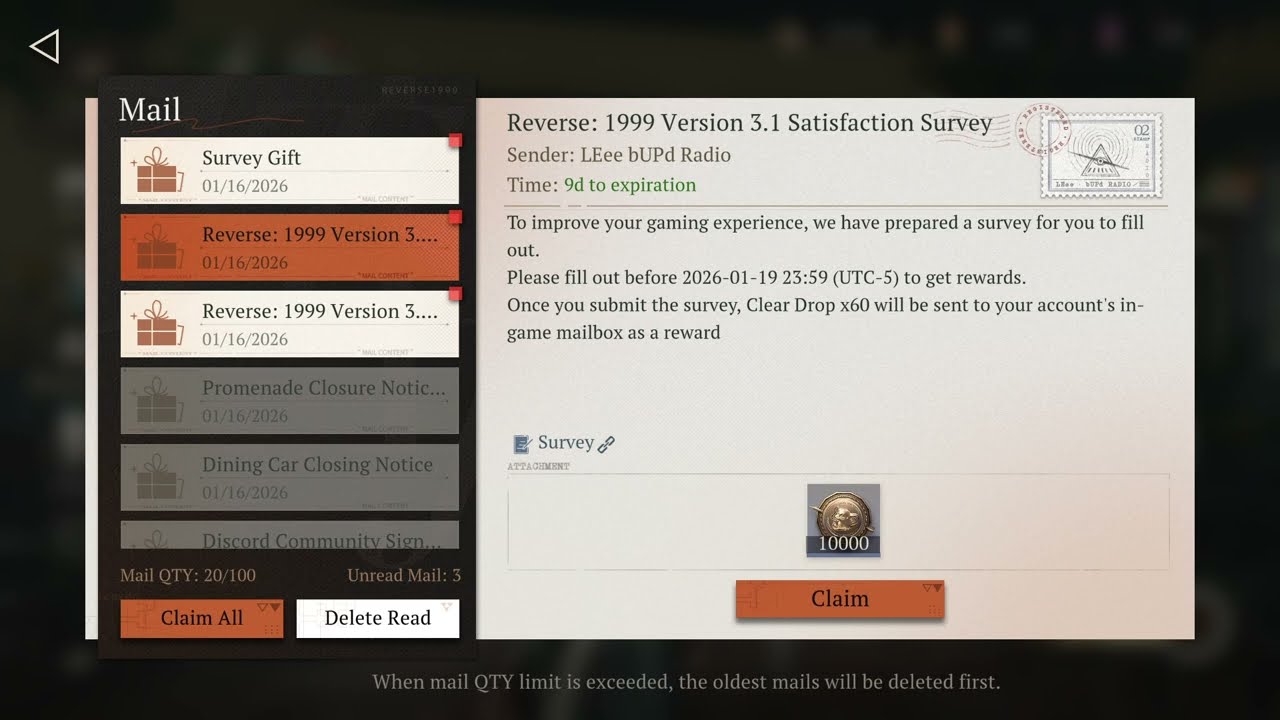Click the Mail panel heading
1280x720 pixels.
[150, 109]
